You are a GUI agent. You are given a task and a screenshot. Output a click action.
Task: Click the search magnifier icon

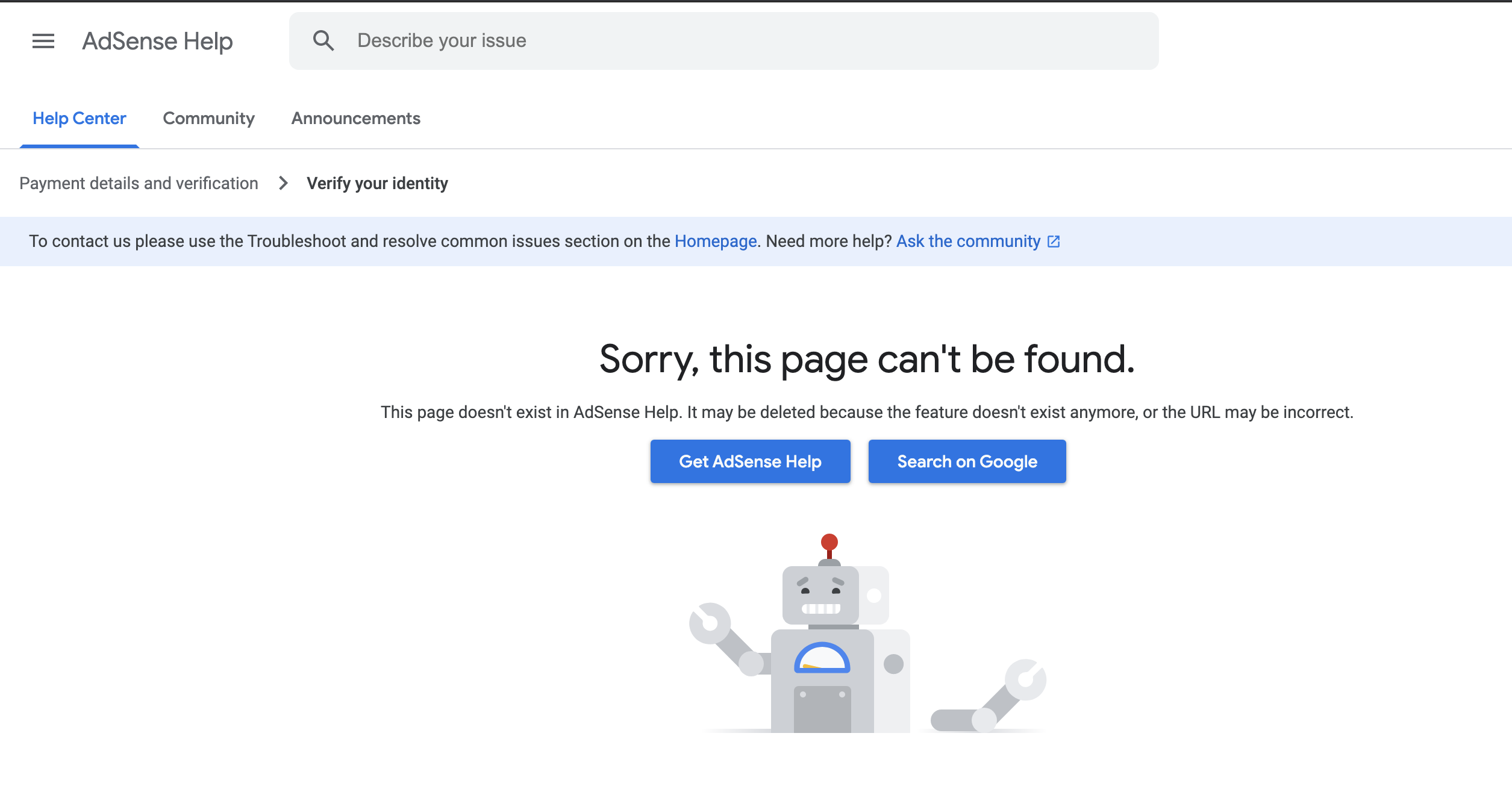(324, 40)
